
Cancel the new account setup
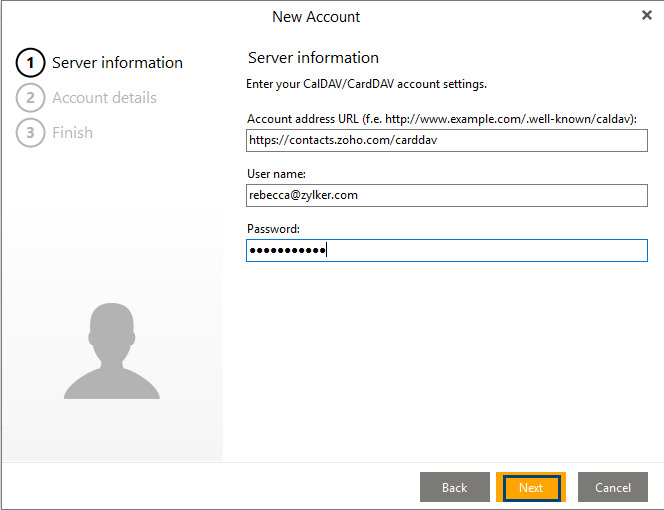click(x=613, y=487)
